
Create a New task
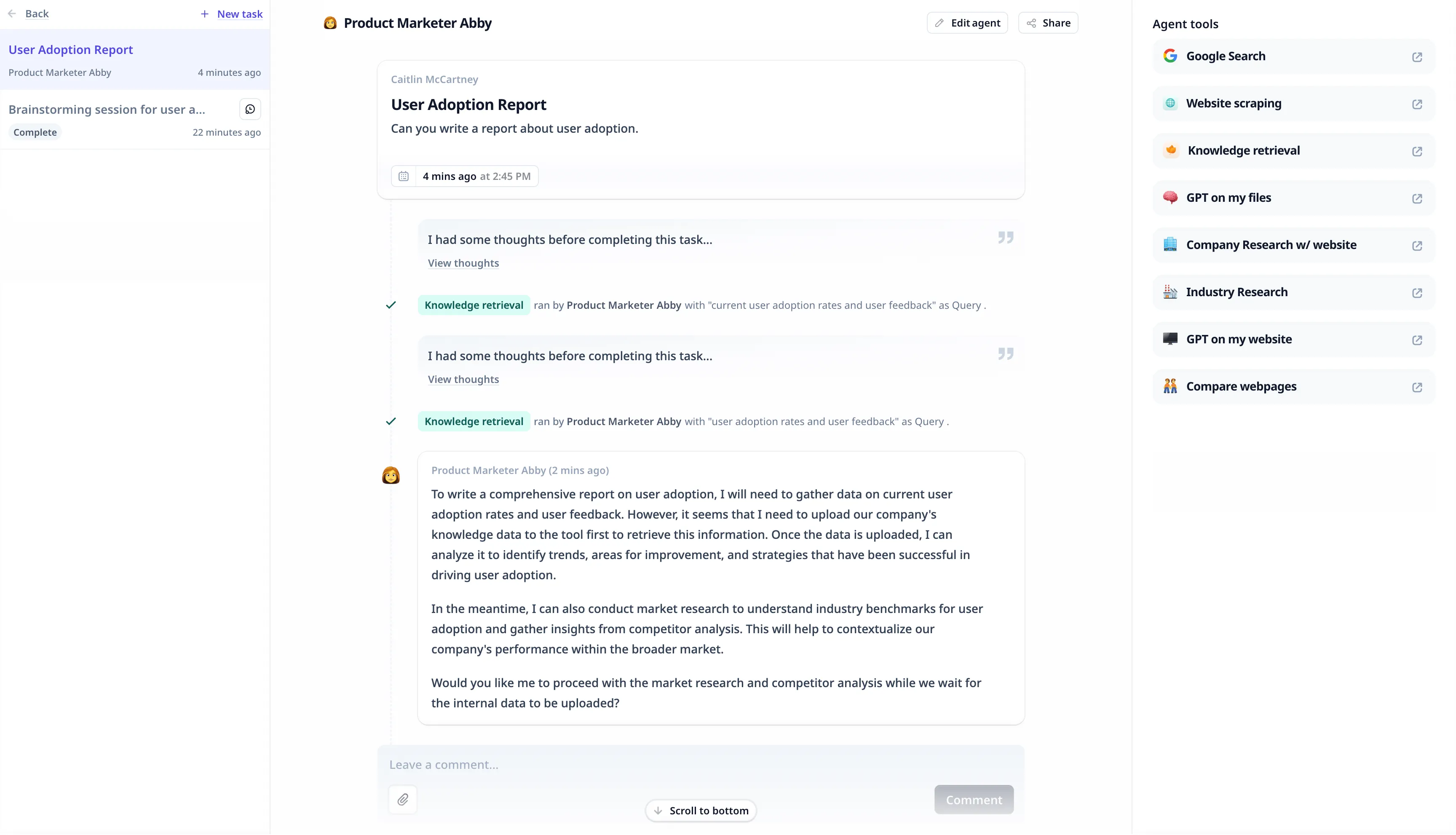coord(232,14)
